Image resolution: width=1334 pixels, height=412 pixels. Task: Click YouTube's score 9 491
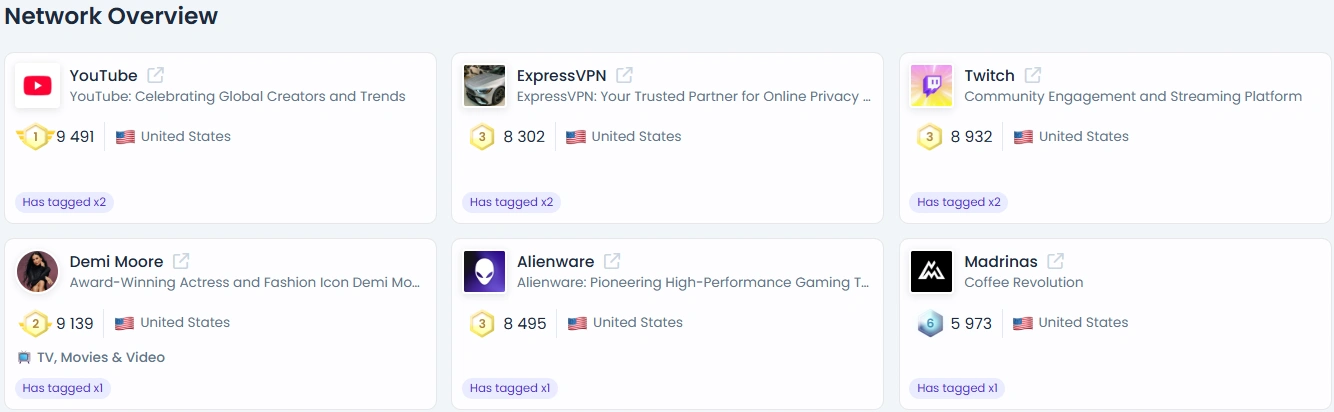pos(75,137)
